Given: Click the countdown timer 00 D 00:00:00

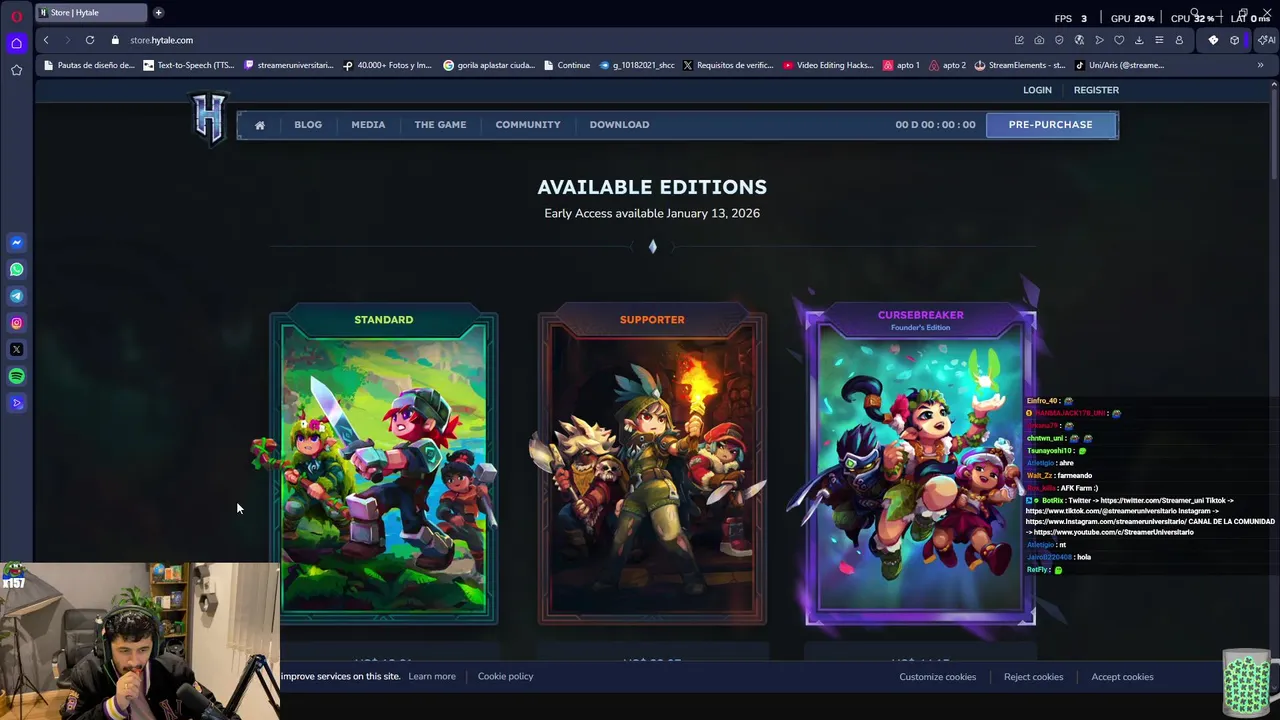Looking at the screenshot, I should (935, 124).
